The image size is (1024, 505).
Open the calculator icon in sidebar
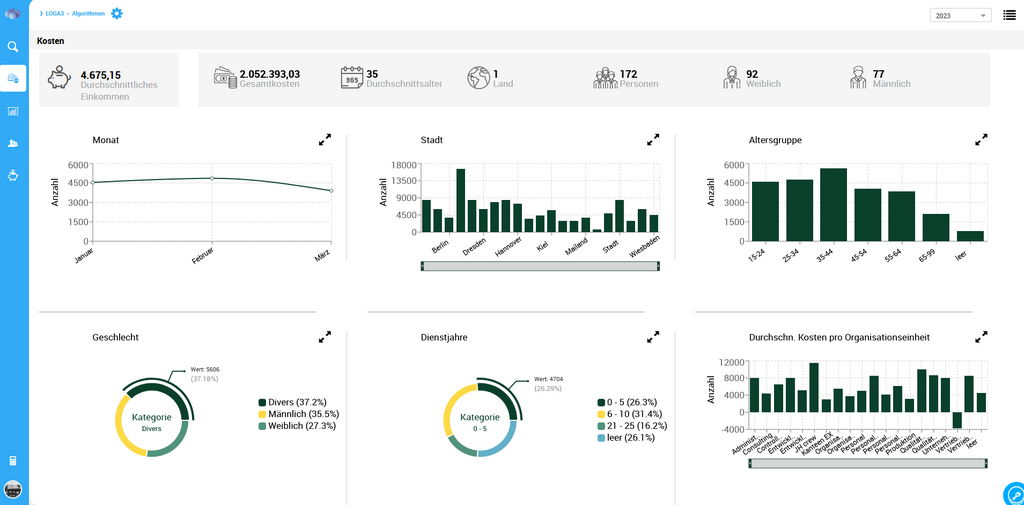13,461
